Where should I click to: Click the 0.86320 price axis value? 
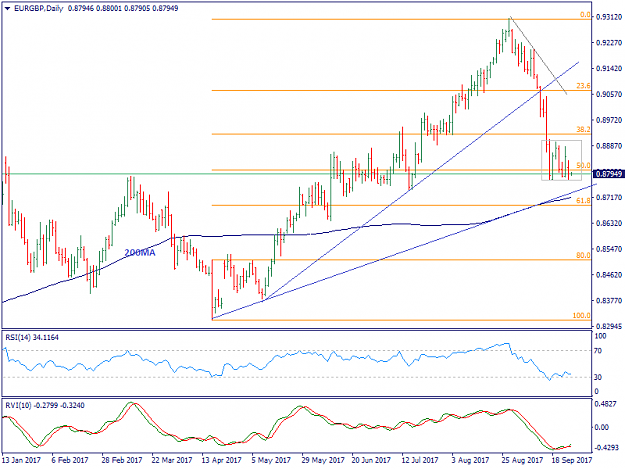[609, 223]
